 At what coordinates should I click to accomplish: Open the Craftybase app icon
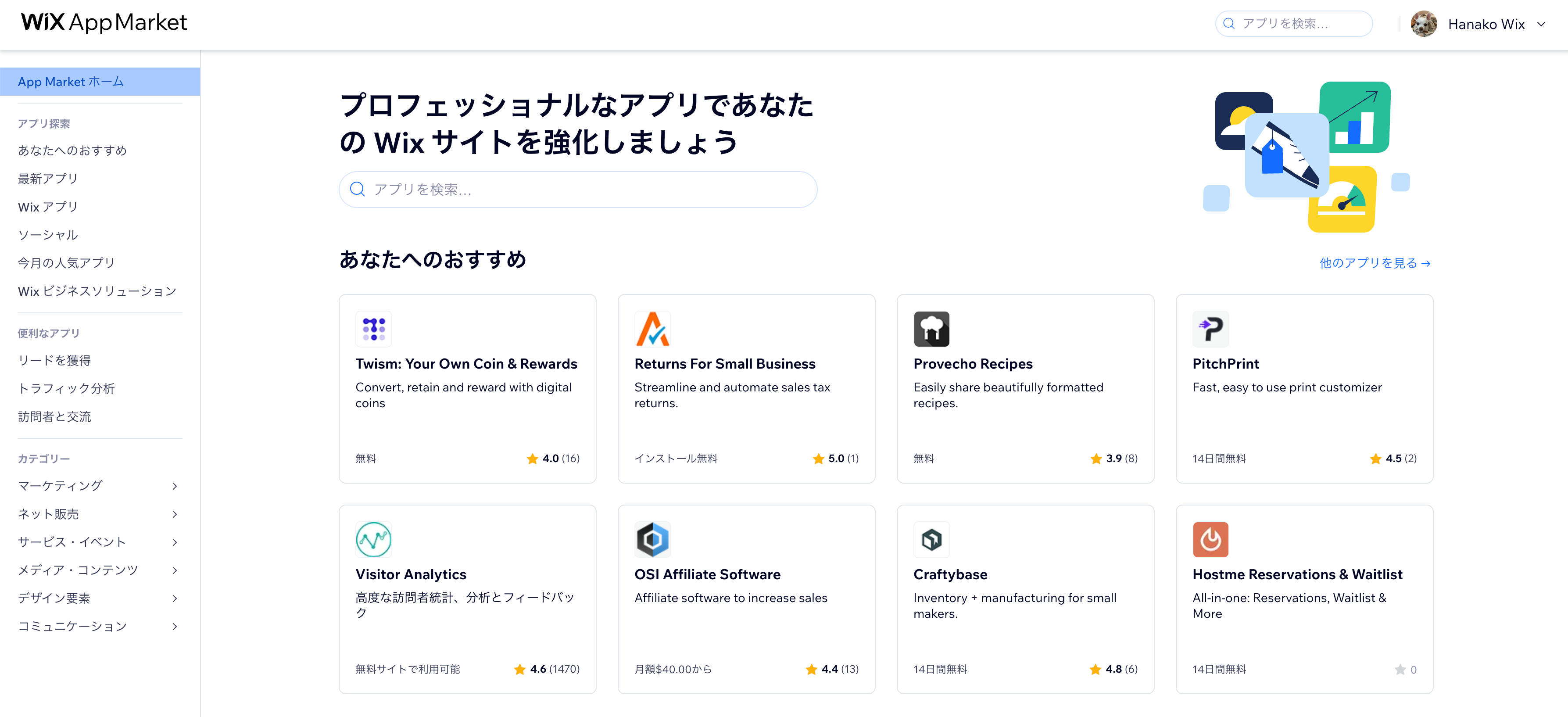click(931, 539)
